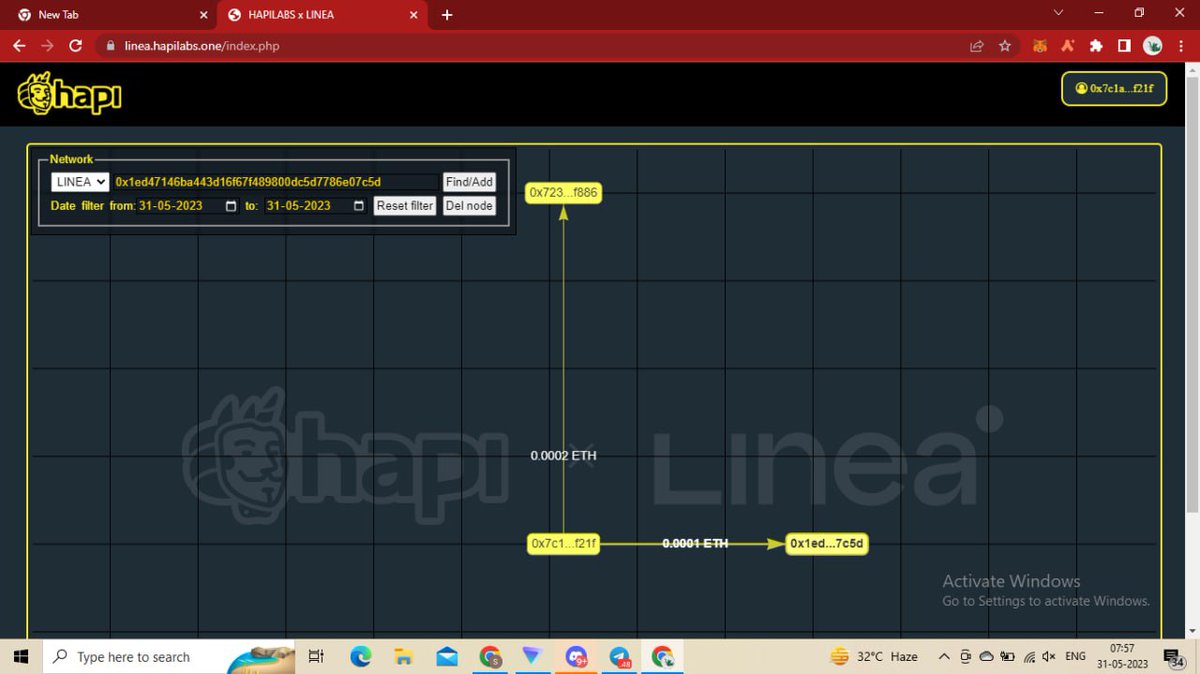
Task: Share this page using the share icon
Action: pyautogui.click(x=977, y=46)
